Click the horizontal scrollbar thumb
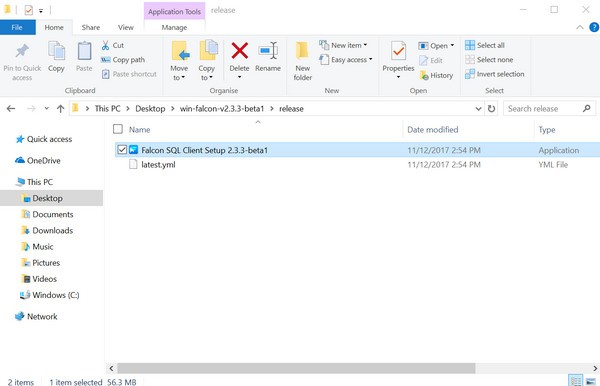This screenshot has height=386, width=600. click(296, 368)
